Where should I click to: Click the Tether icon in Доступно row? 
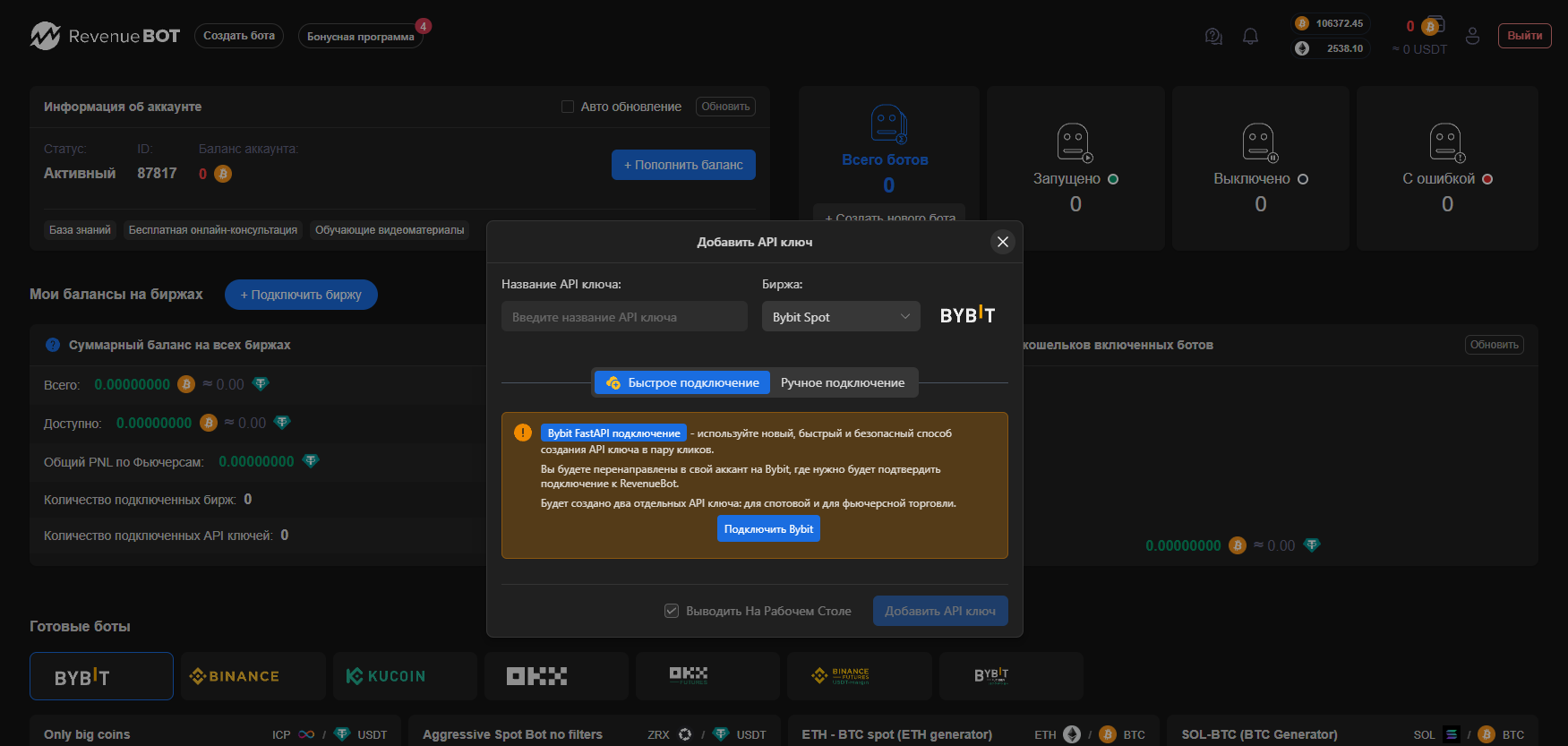tap(282, 423)
